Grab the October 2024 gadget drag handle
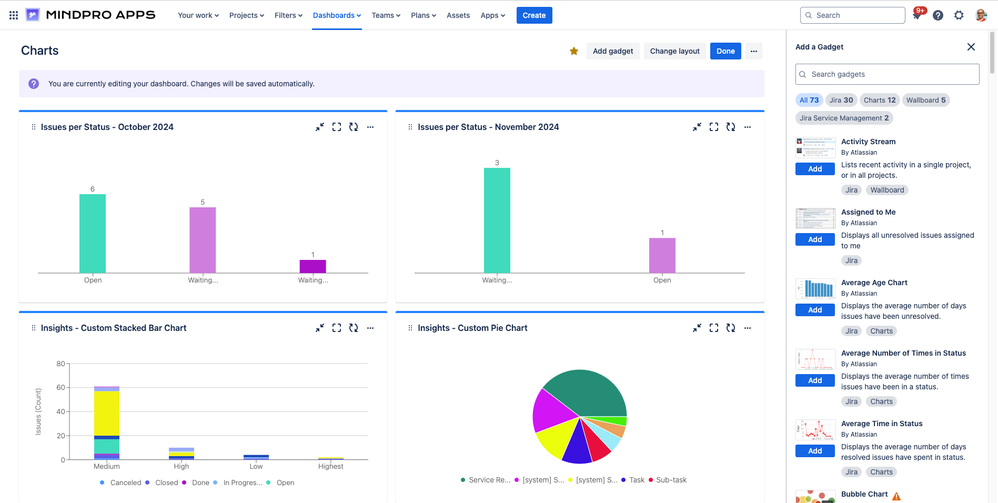Image resolution: width=998 pixels, height=503 pixels. pyautogui.click(x=33, y=127)
